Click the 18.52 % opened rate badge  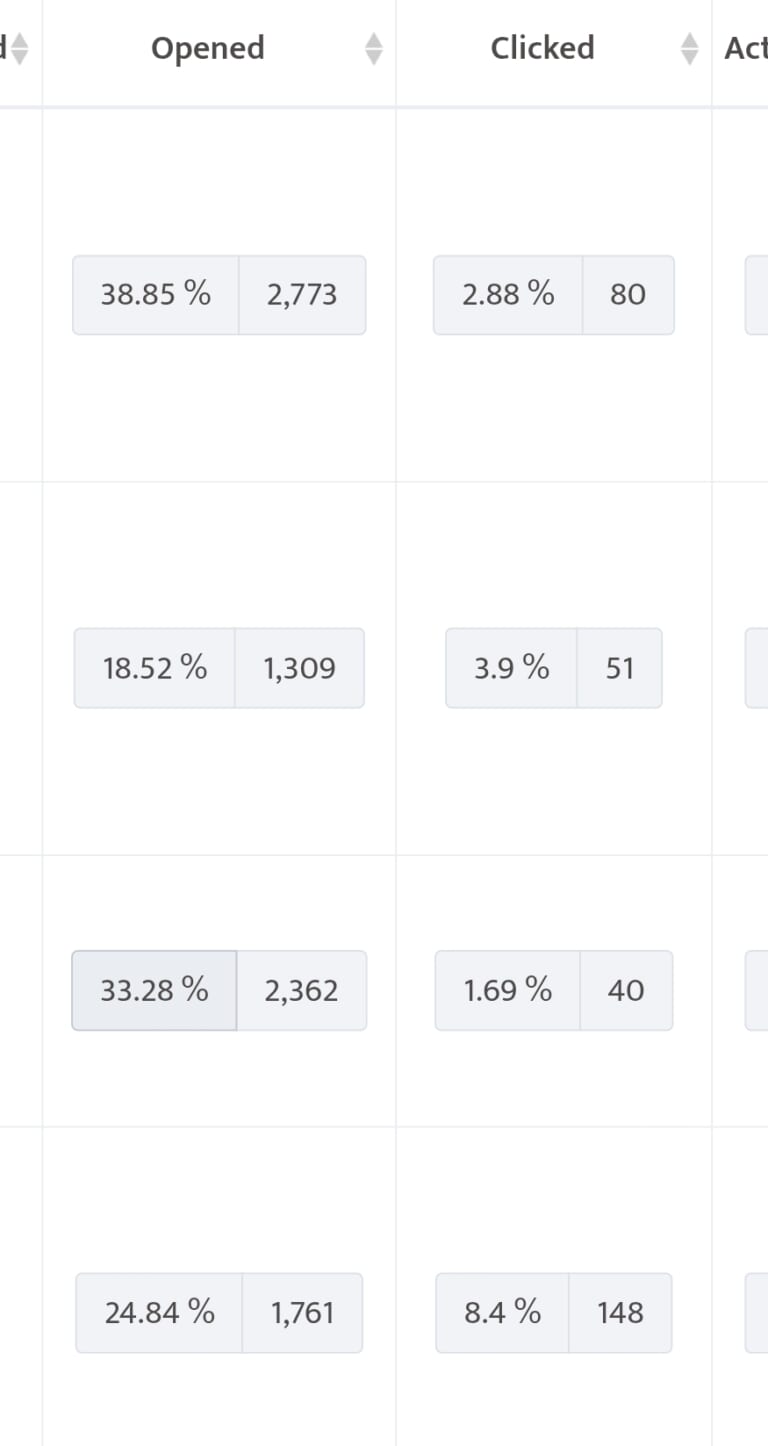click(155, 668)
